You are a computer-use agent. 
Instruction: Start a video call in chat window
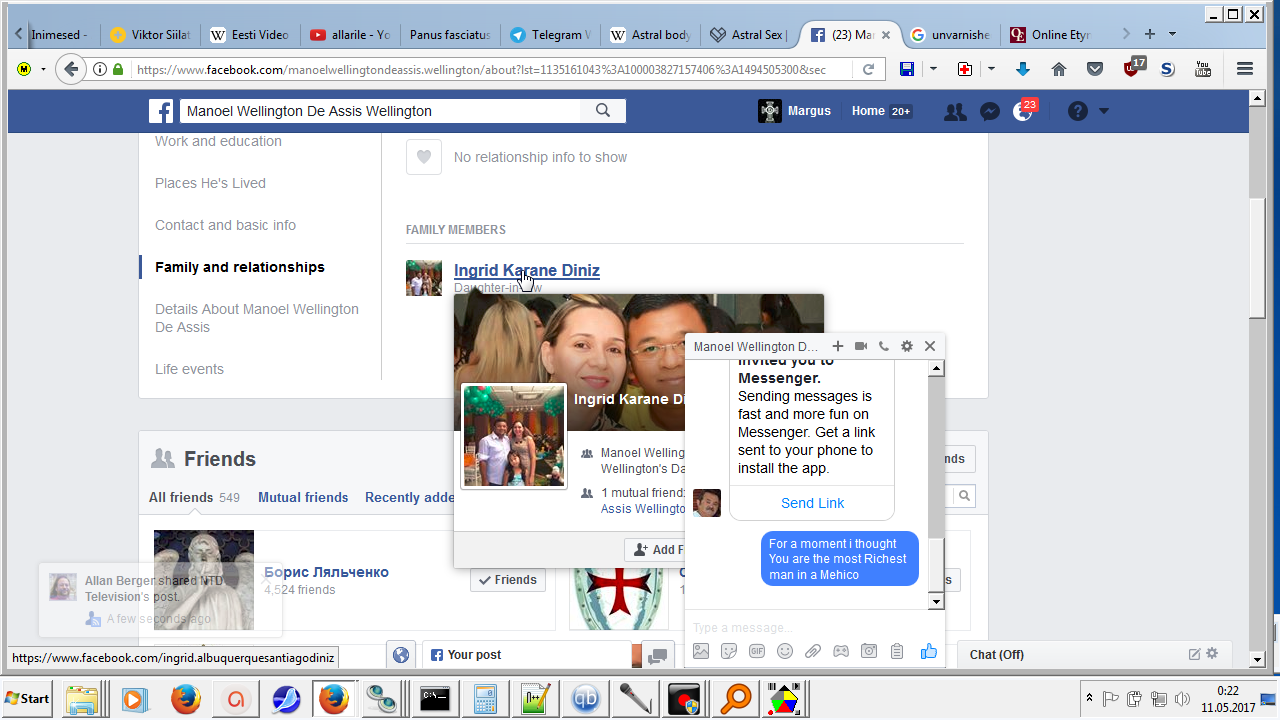pyautogui.click(x=860, y=346)
